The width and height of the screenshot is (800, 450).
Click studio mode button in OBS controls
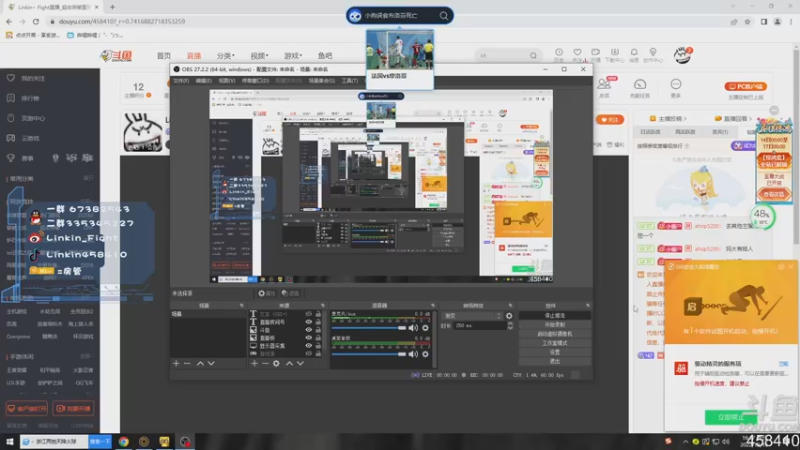pyautogui.click(x=555, y=343)
